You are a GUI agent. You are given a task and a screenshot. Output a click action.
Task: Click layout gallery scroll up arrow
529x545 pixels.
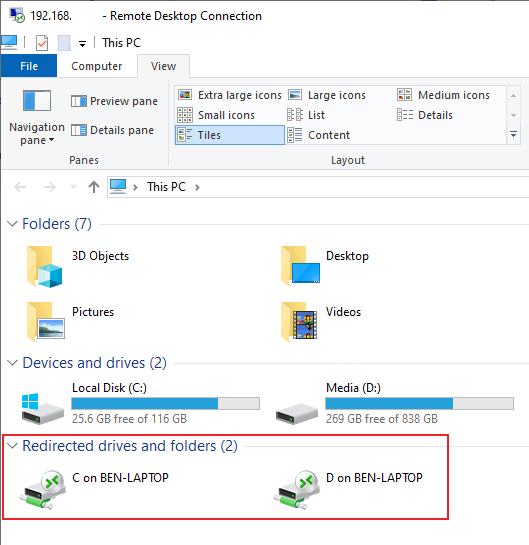pyautogui.click(x=513, y=95)
